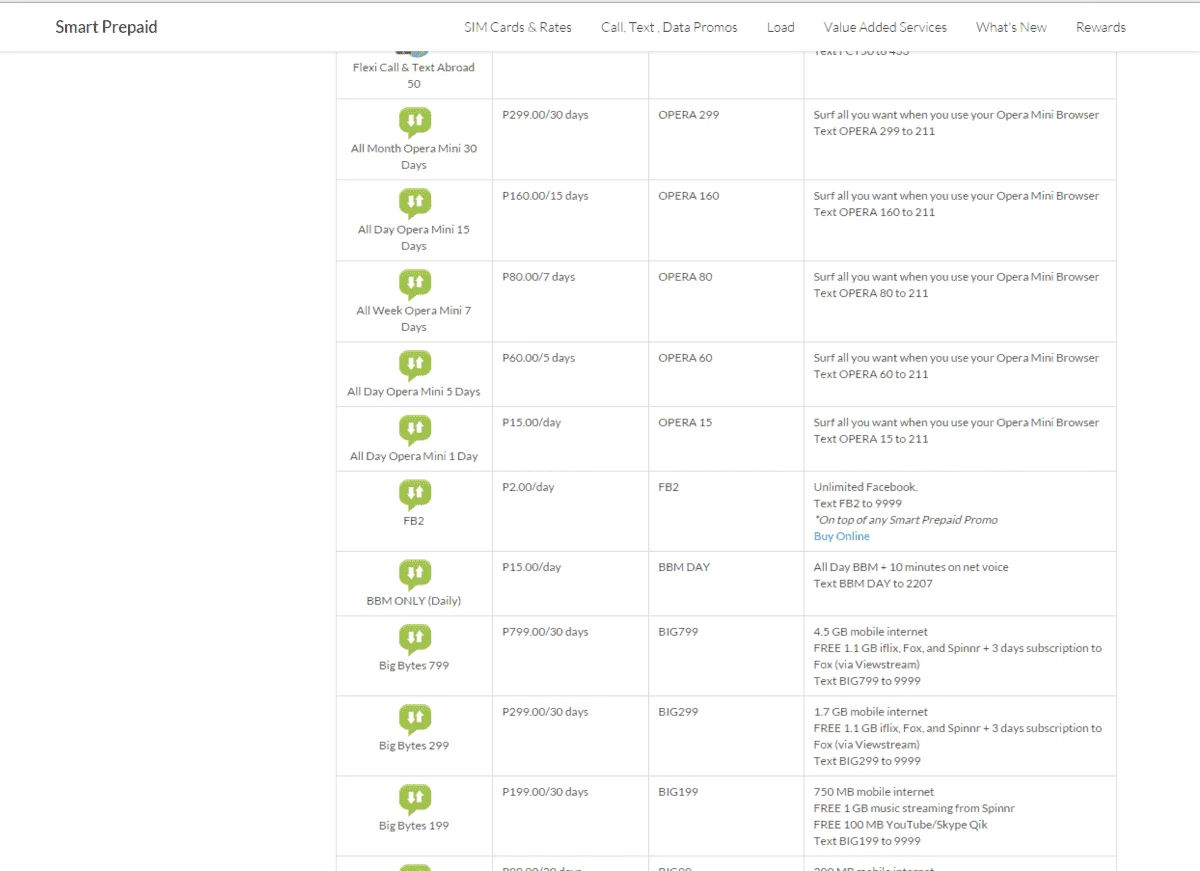Select the price P799.00/30 days
This screenshot has height=871, width=1200.
[x=545, y=632]
